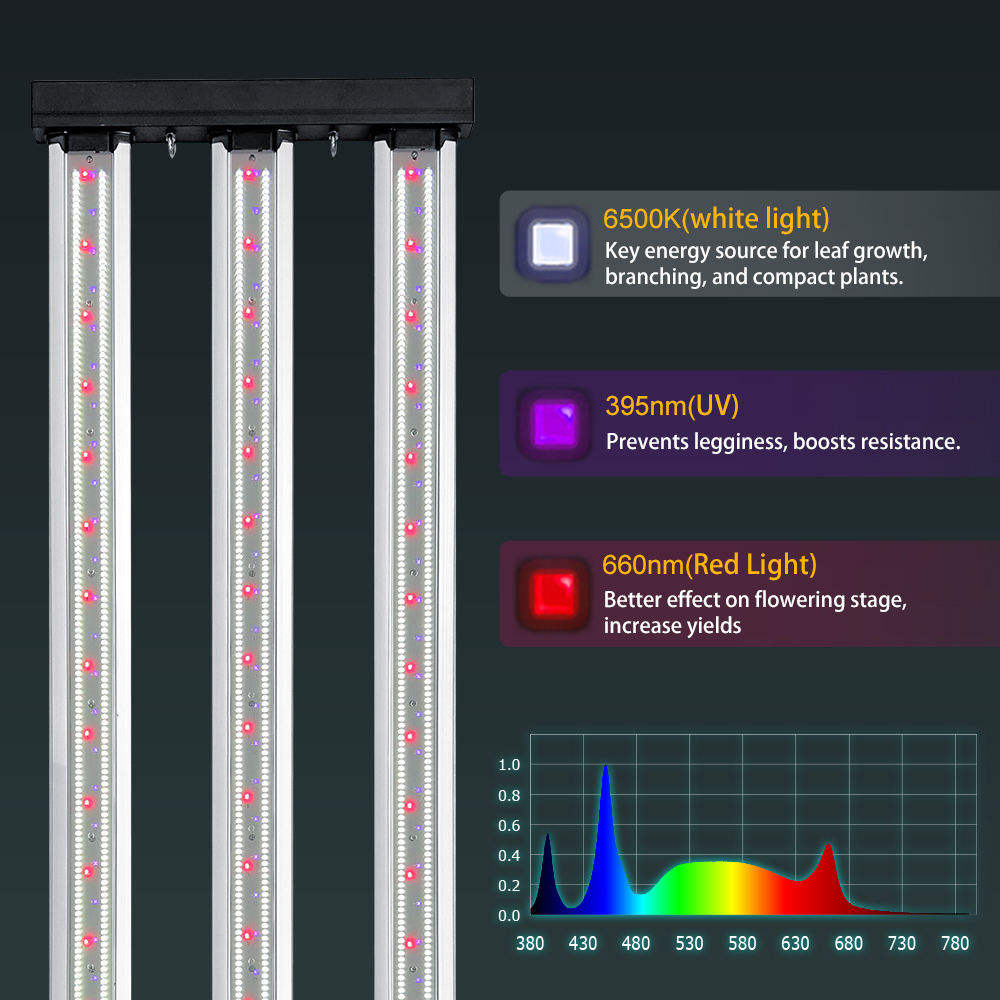Click the right metal hanging hook
1000x1000 pixels.
pyautogui.click(x=334, y=146)
